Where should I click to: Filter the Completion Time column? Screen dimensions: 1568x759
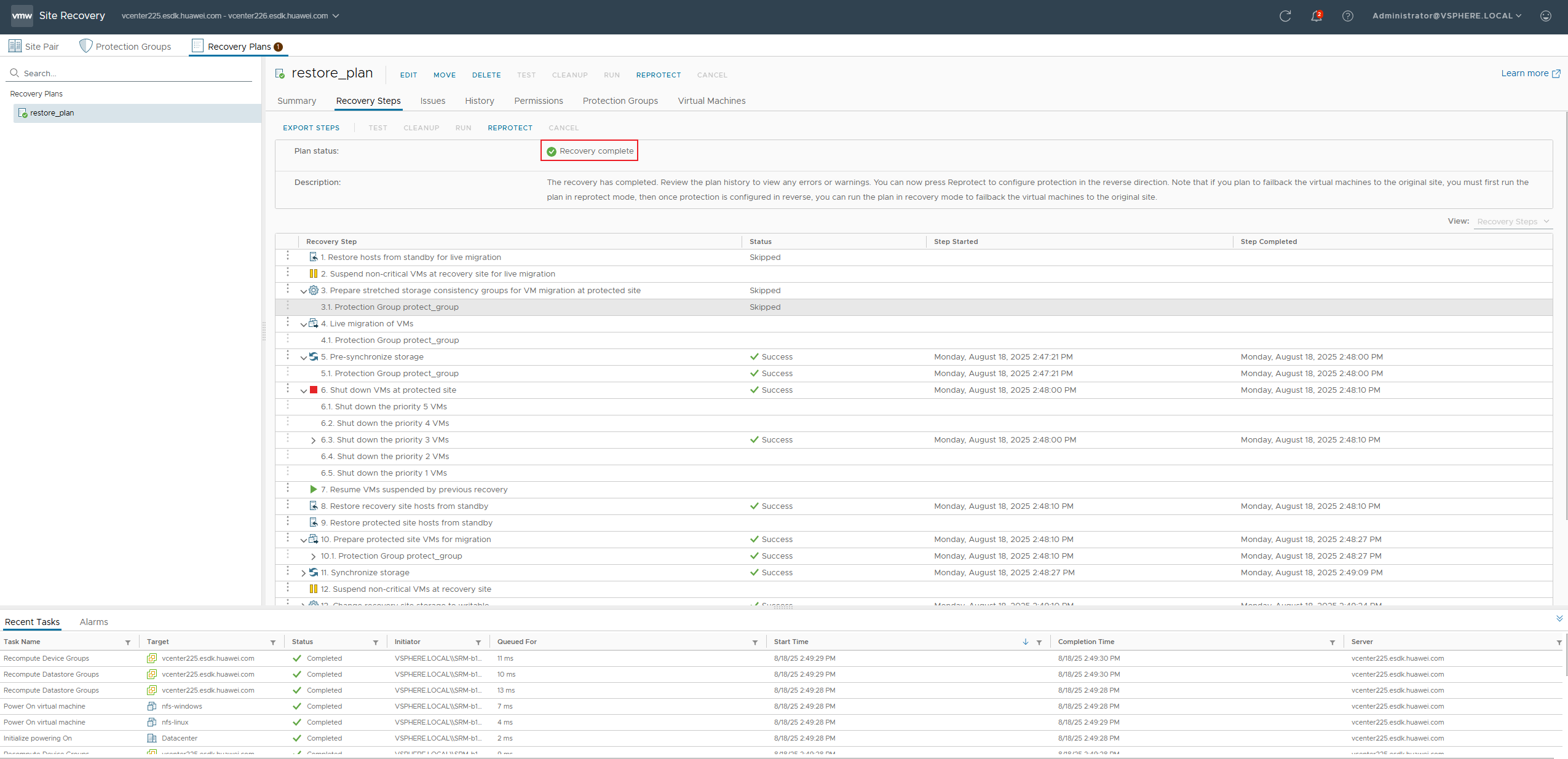pyautogui.click(x=1332, y=643)
